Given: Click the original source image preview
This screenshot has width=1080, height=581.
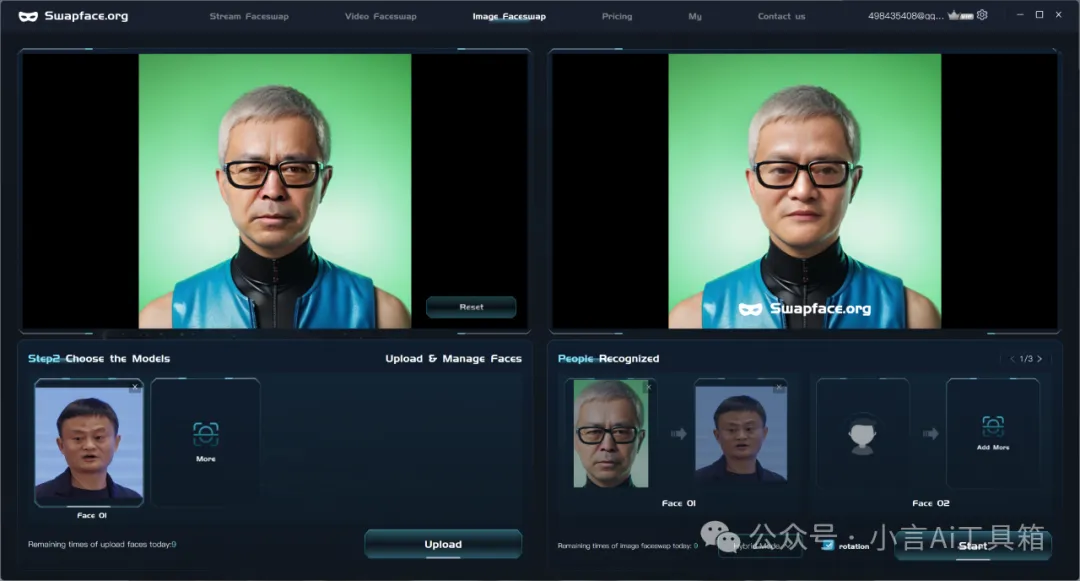Looking at the screenshot, I should (x=275, y=191).
